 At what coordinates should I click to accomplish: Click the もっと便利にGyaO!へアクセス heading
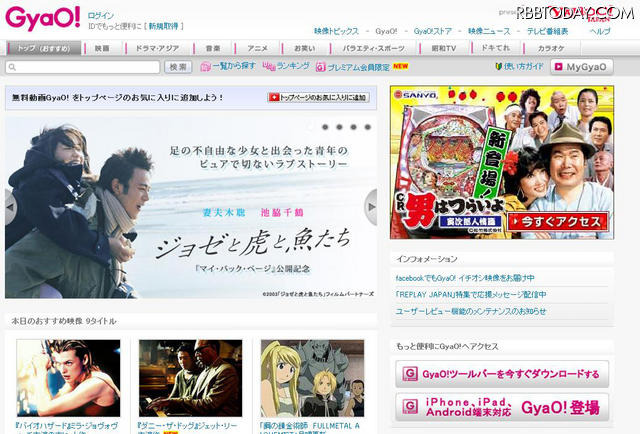tap(447, 346)
